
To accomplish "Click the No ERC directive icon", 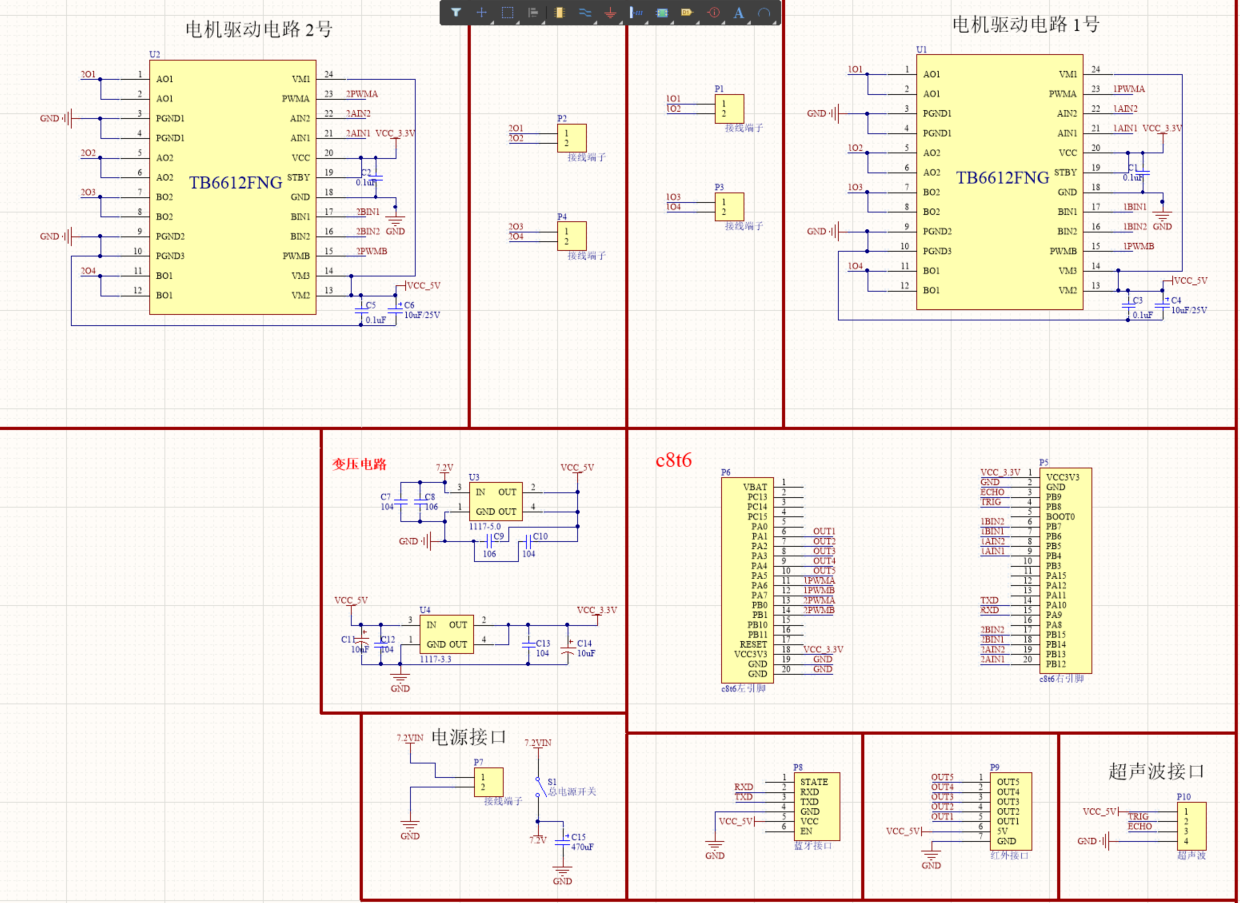I will [x=713, y=12].
